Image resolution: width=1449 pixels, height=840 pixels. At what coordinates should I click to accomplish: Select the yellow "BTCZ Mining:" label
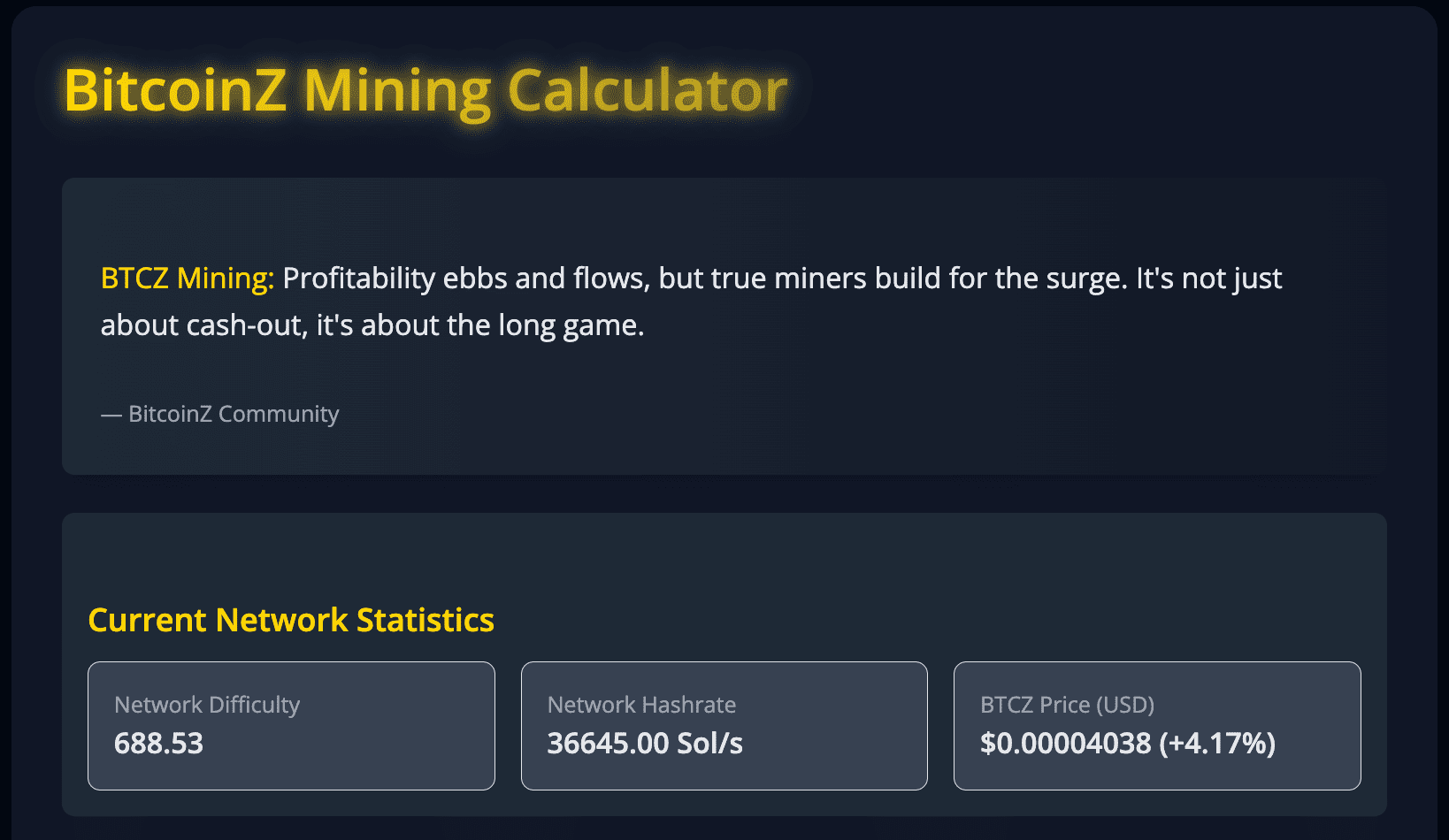(x=188, y=279)
